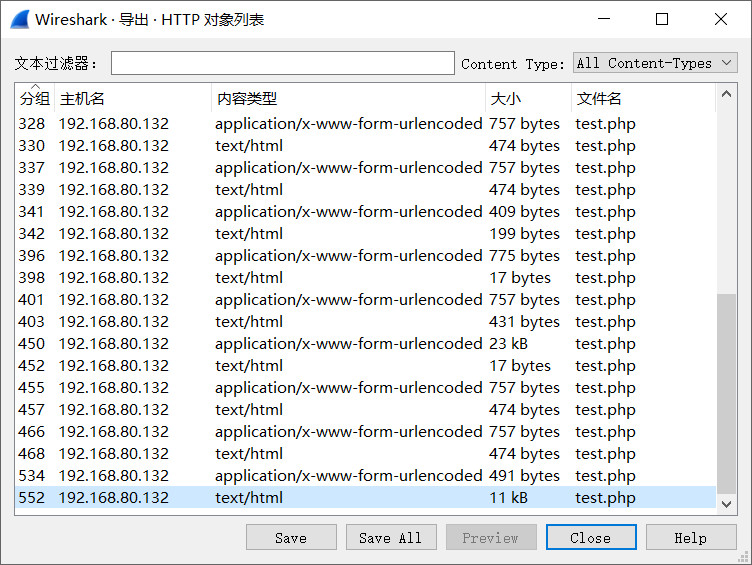The image size is (752, 565).
Task: Sort by the 主机名 column header
Action: point(132,98)
